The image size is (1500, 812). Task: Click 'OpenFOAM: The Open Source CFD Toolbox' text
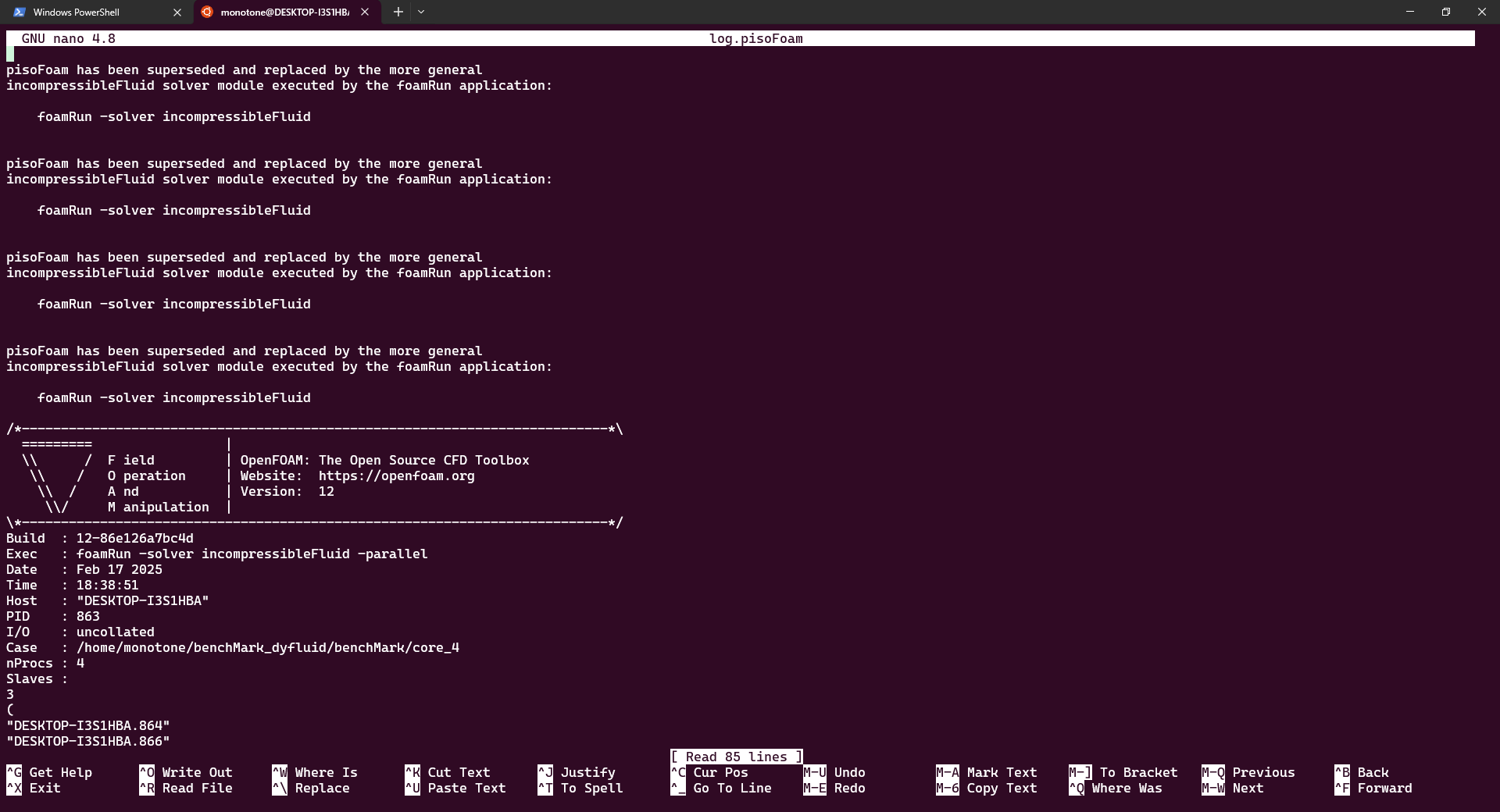(x=385, y=460)
